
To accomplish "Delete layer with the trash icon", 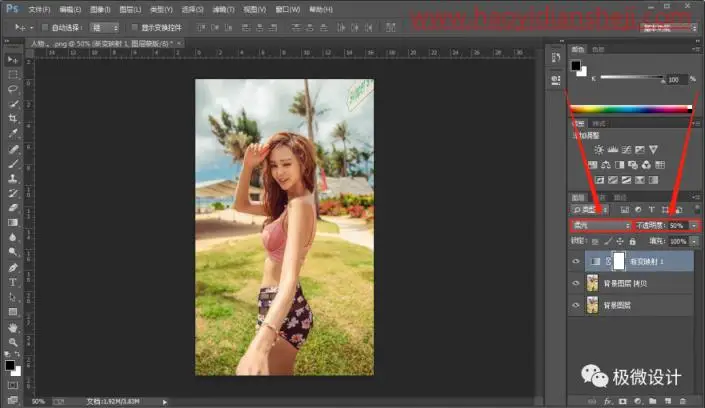I will click(683, 401).
